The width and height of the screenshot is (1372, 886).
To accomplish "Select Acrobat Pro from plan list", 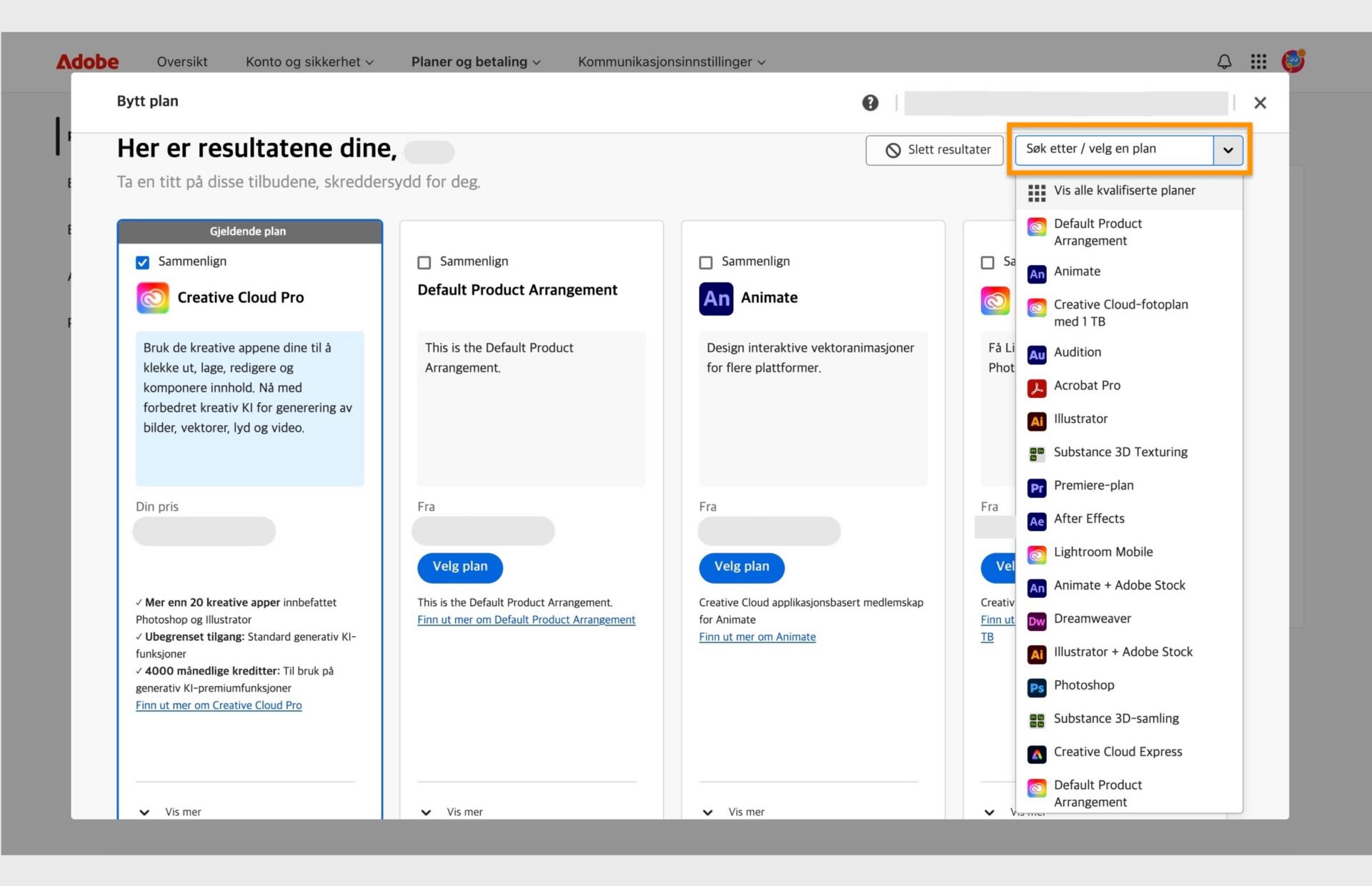I will (1086, 386).
